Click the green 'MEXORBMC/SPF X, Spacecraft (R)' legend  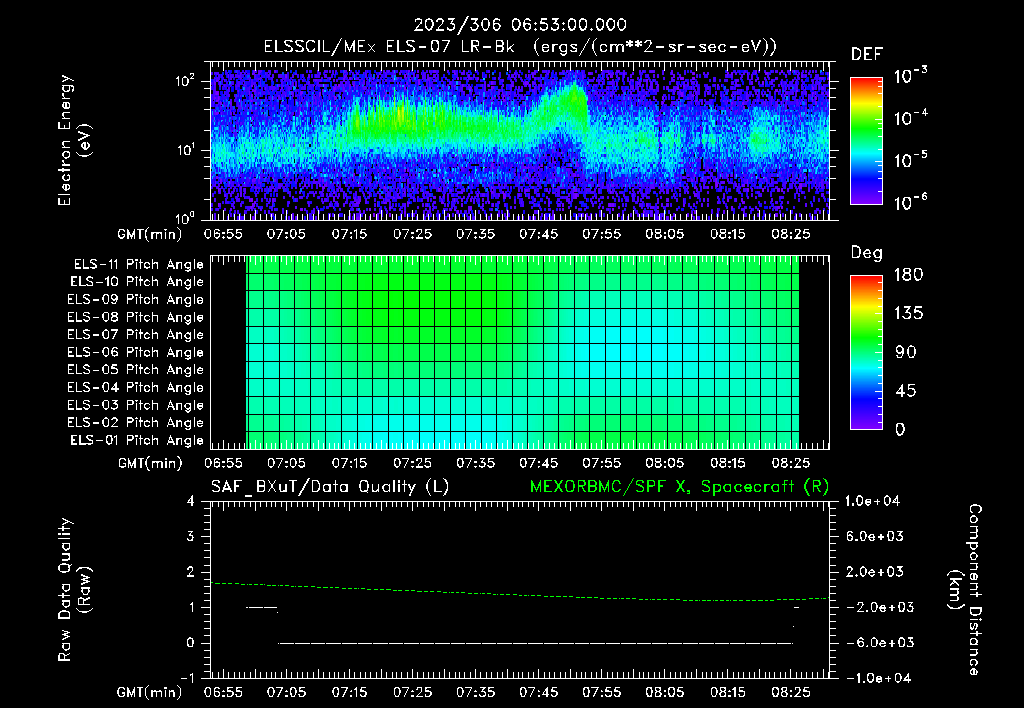[x=679, y=487]
